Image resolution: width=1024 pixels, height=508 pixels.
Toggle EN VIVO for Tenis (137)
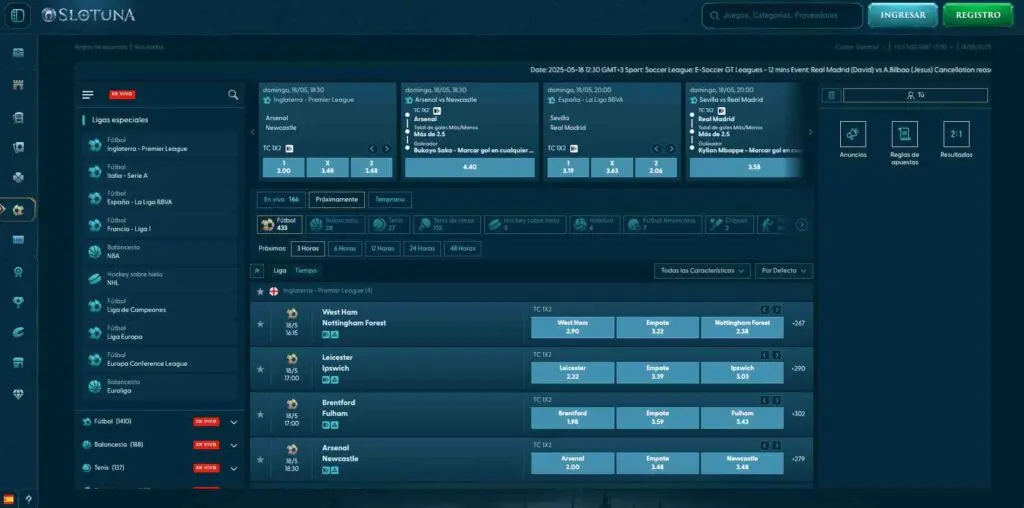pos(206,468)
